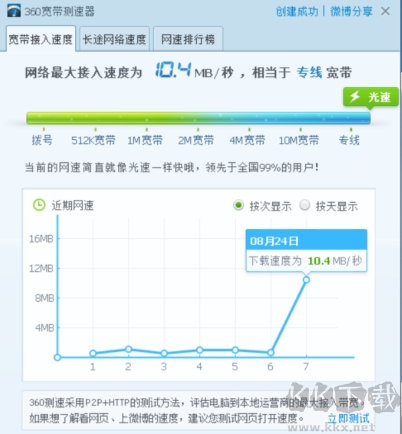Close the speed tester window

385,11
